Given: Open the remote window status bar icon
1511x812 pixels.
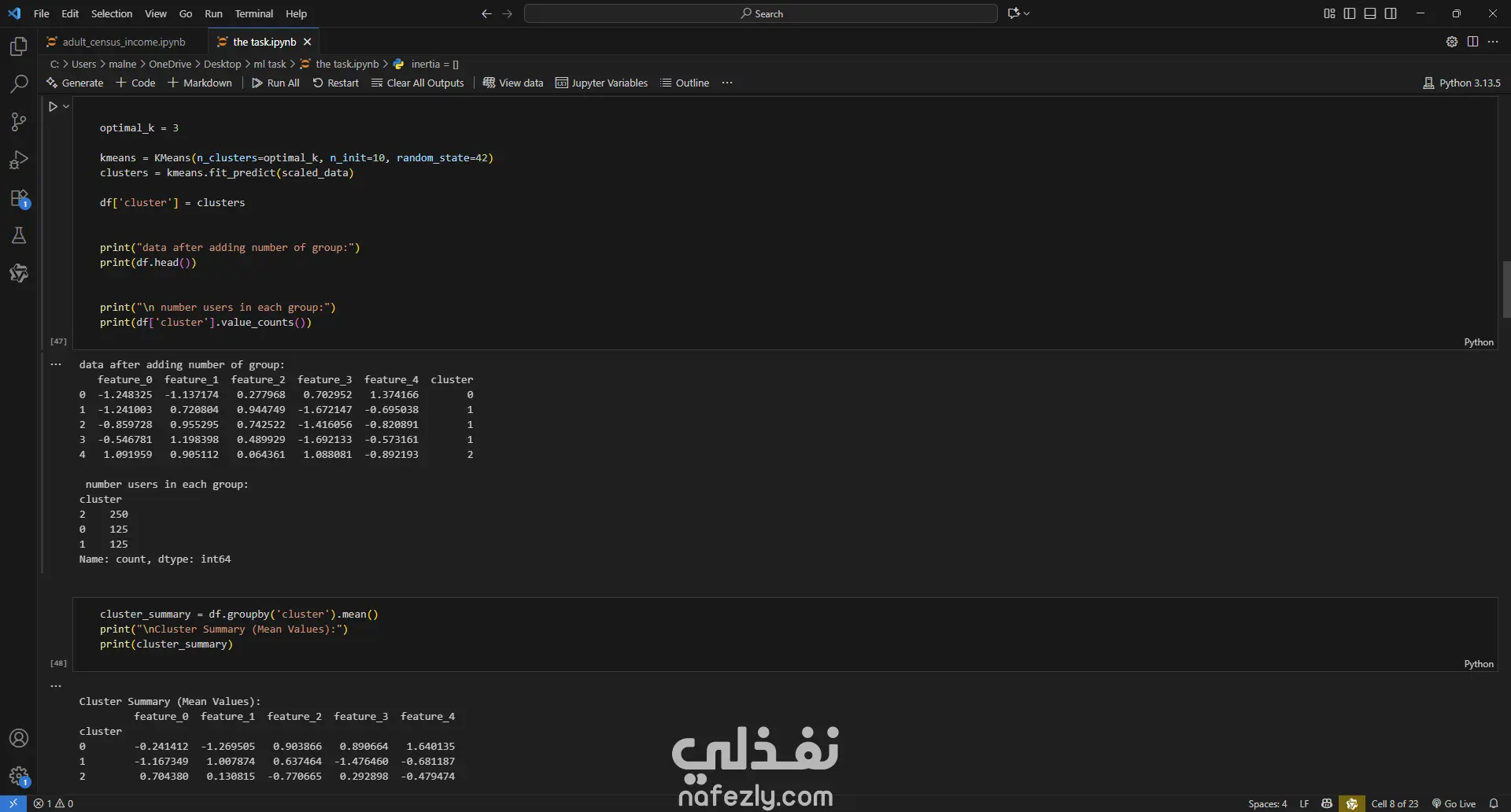Looking at the screenshot, I should (13, 803).
